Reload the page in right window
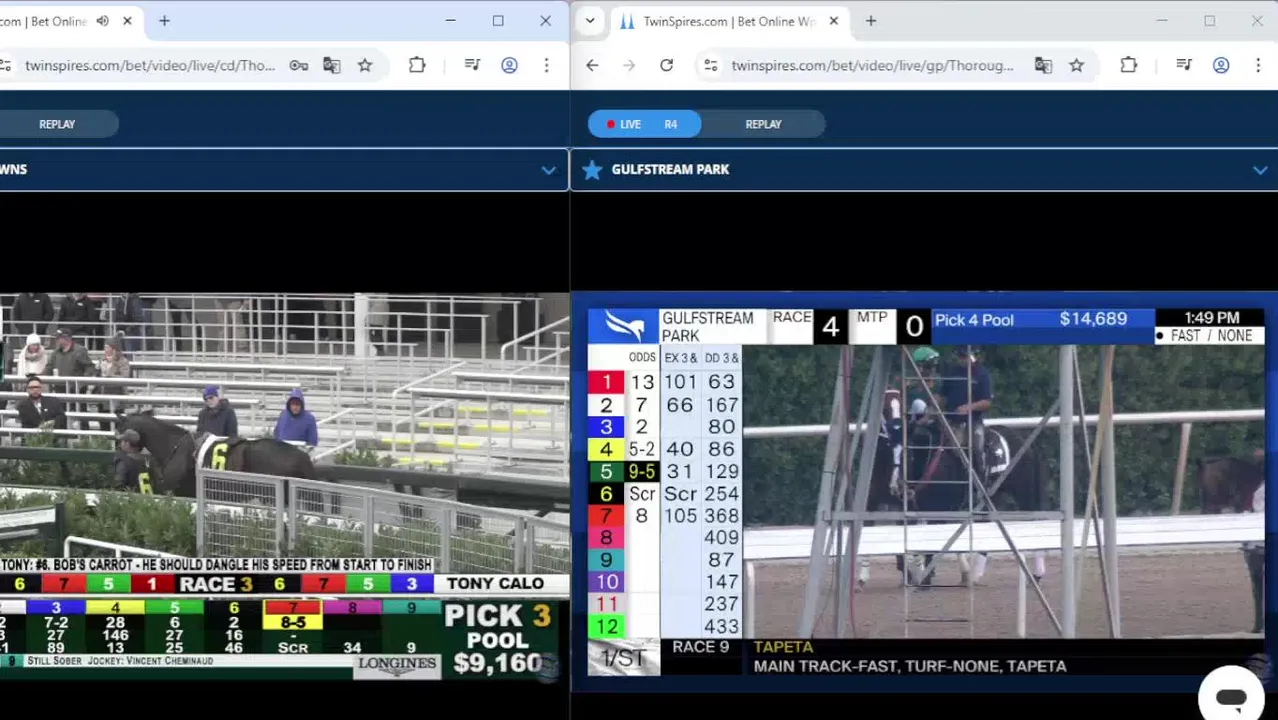Screen dimensions: 1278x720 666,65
